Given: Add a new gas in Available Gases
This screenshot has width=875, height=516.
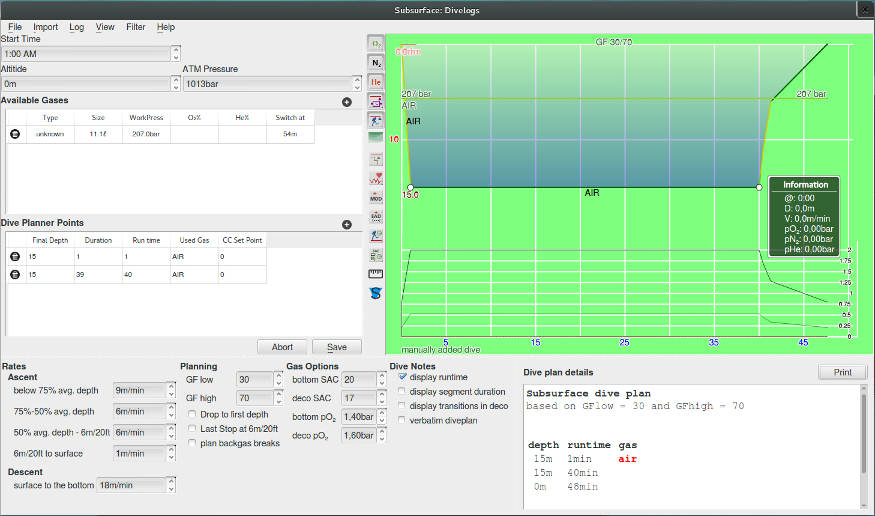Looking at the screenshot, I should (x=347, y=102).
